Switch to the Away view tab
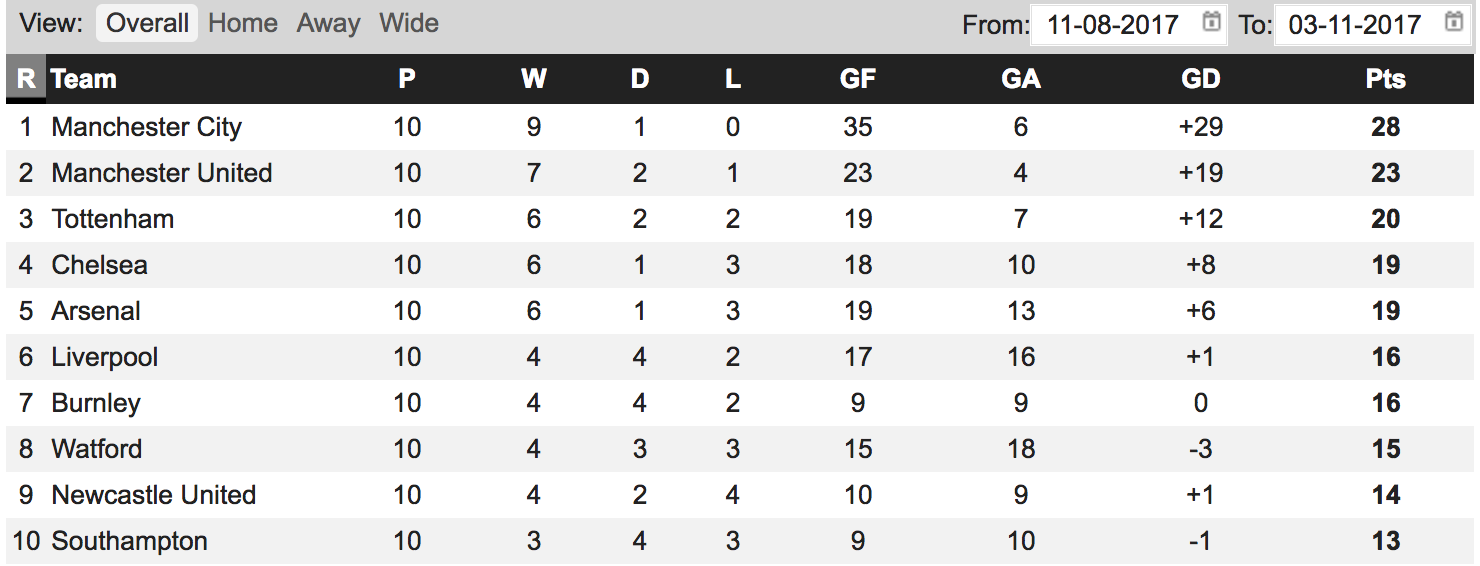1480x566 pixels. 328,23
